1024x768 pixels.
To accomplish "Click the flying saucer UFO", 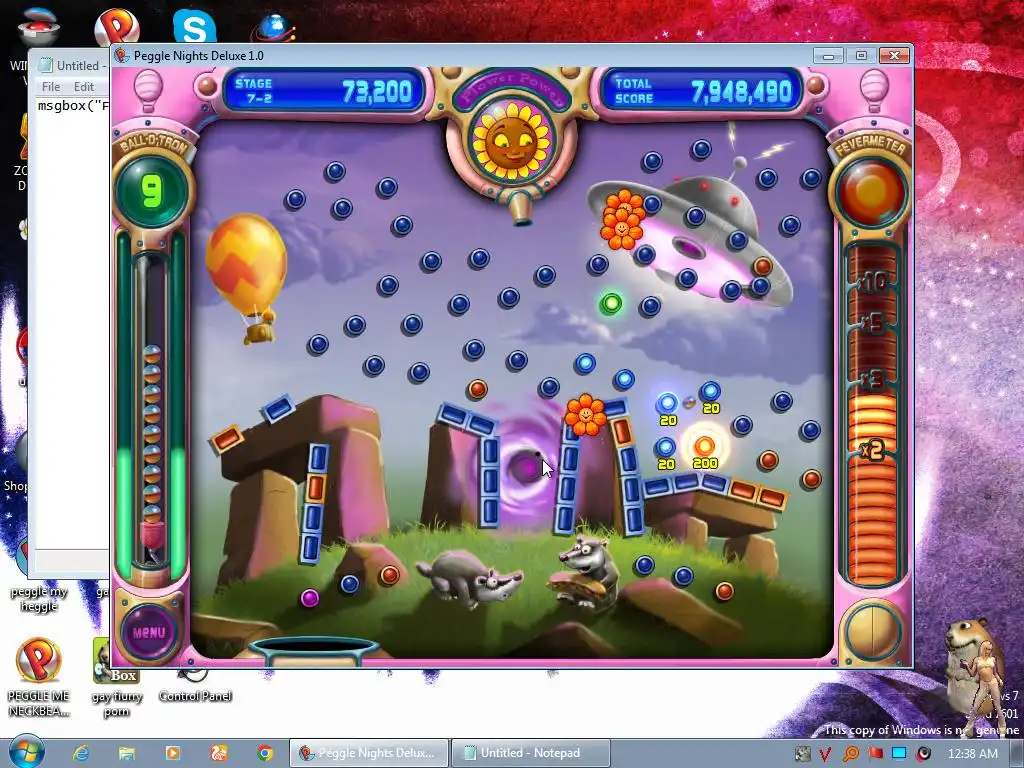I will (x=691, y=242).
